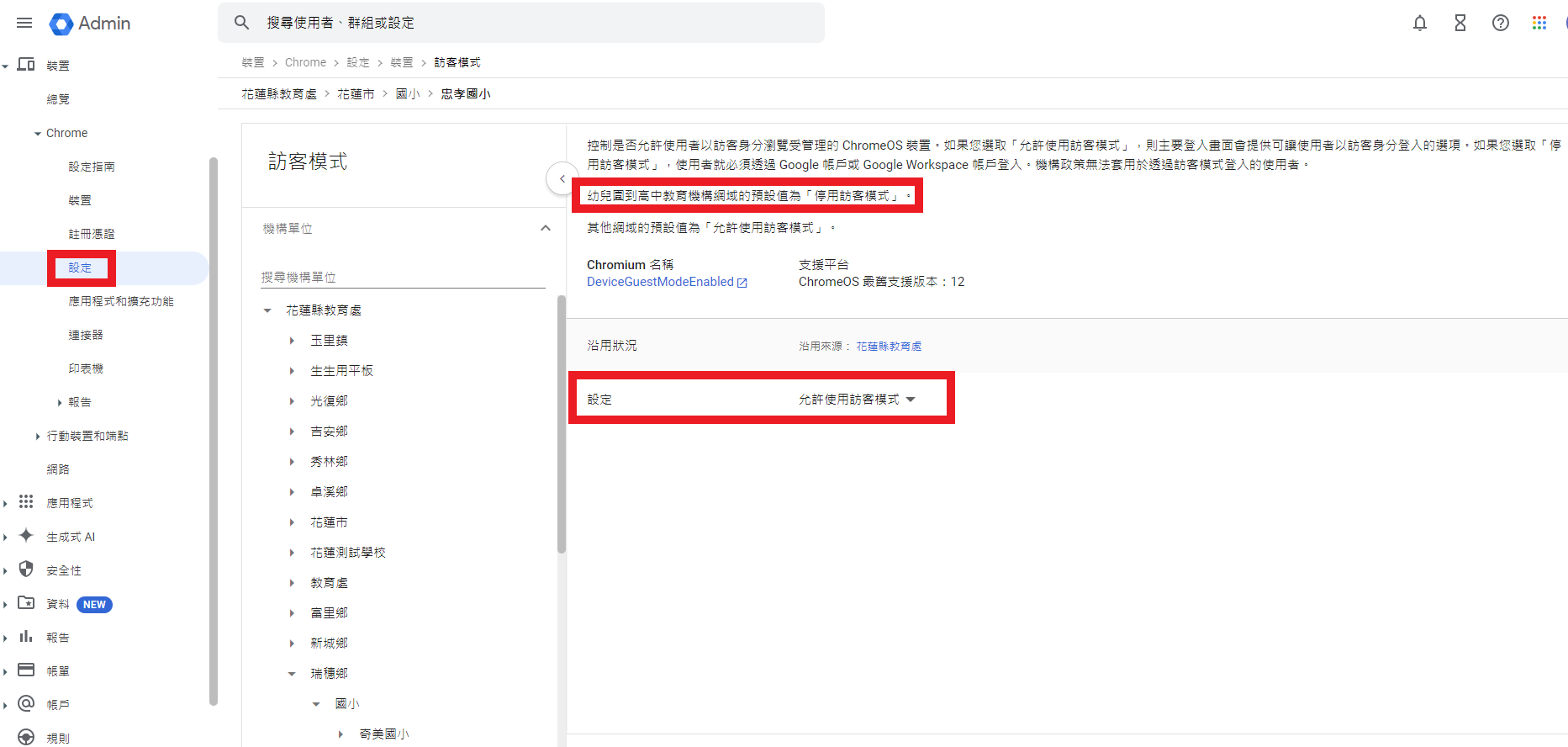The width and height of the screenshot is (1568, 747).
Task: Click the Google Admin logo
Action: tap(91, 24)
